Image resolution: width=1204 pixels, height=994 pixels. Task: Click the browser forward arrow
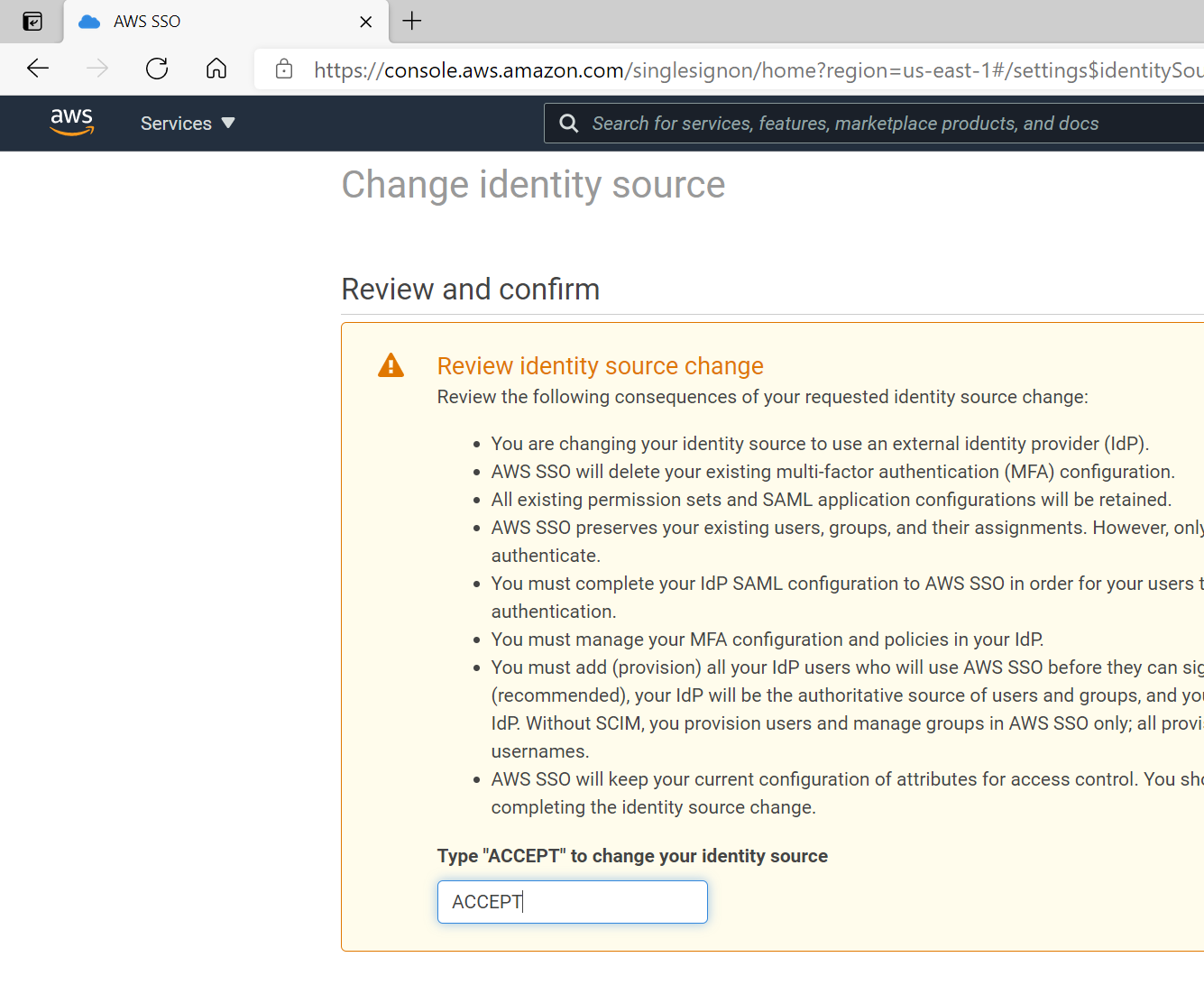pyautogui.click(x=97, y=69)
